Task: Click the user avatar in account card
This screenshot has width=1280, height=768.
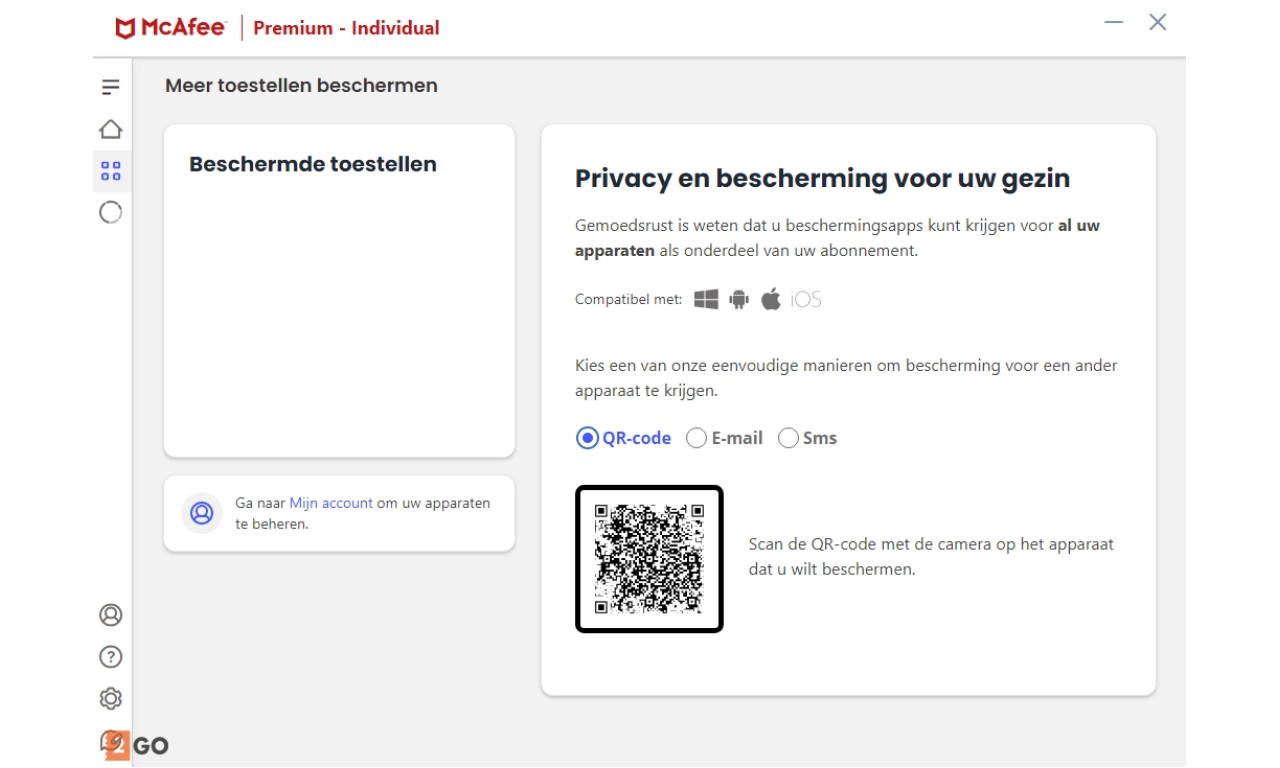Action: coord(202,513)
